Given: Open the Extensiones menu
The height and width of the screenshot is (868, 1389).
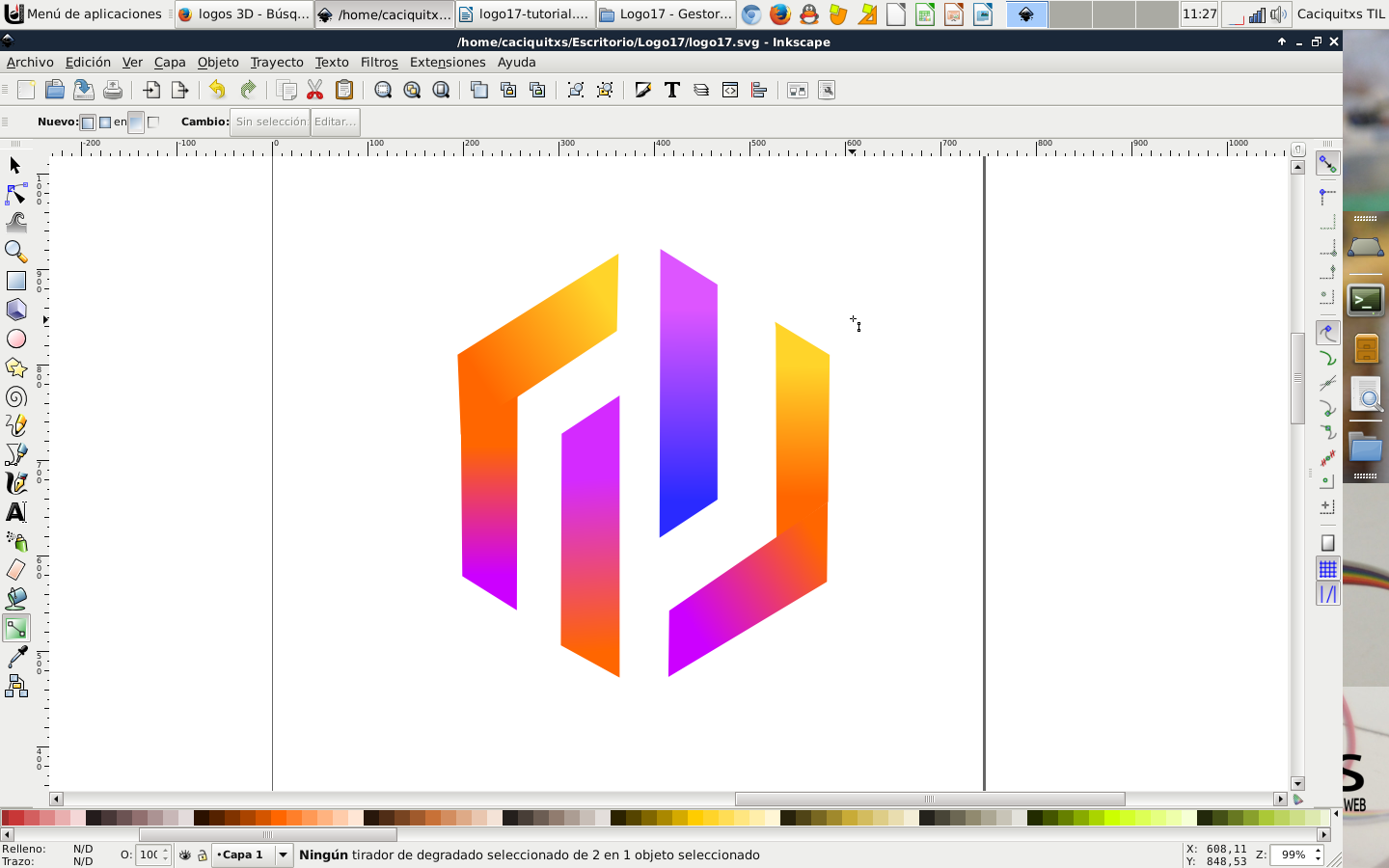Looking at the screenshot, I should (x=448, y=62).
